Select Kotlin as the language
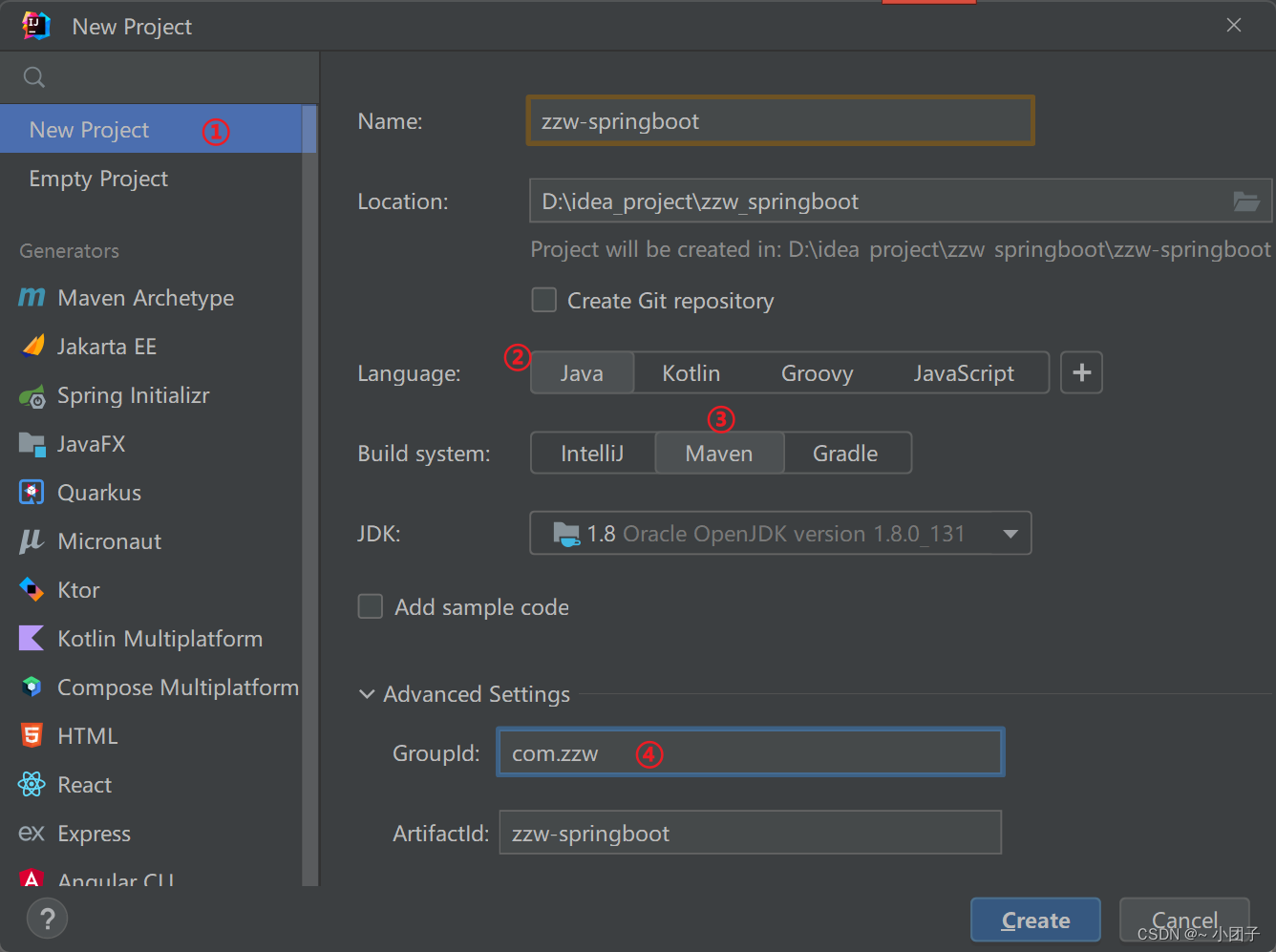This screenshot has width=1276, height=952. click(691, 373)
